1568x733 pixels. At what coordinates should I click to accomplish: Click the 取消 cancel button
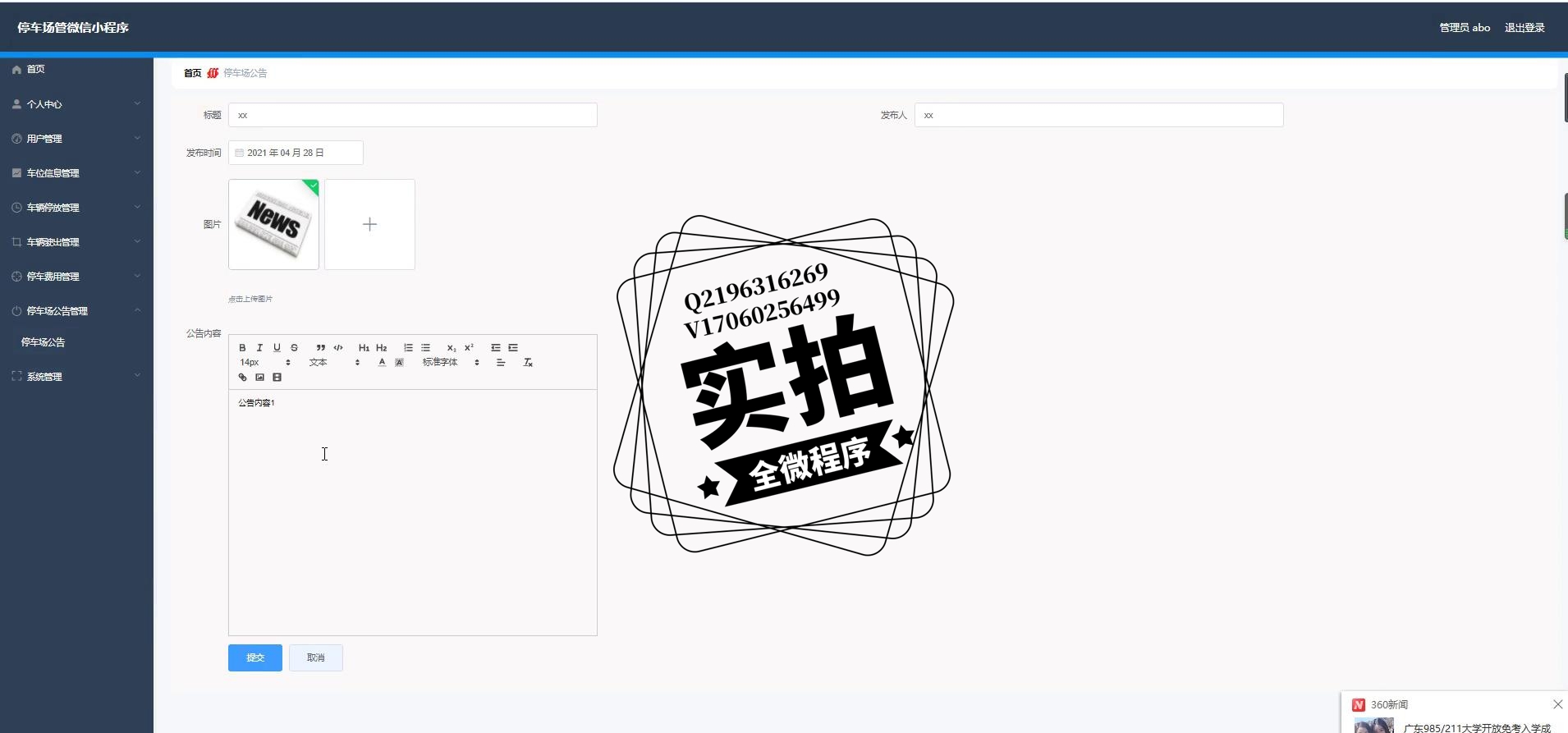click(x=316, y=657)
